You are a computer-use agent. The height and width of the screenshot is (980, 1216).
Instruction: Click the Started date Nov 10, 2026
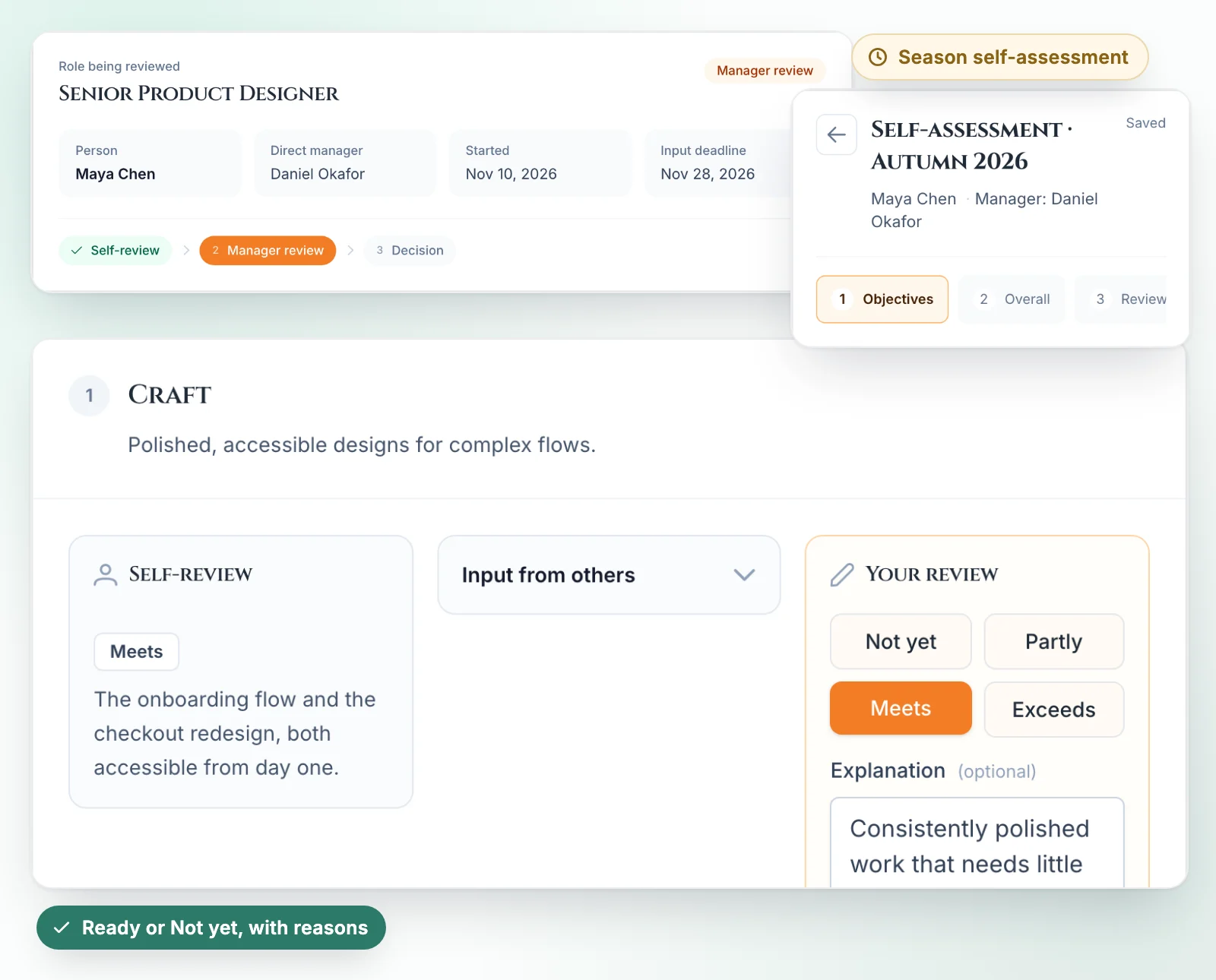pyautogui.click(x=540, y=163)
